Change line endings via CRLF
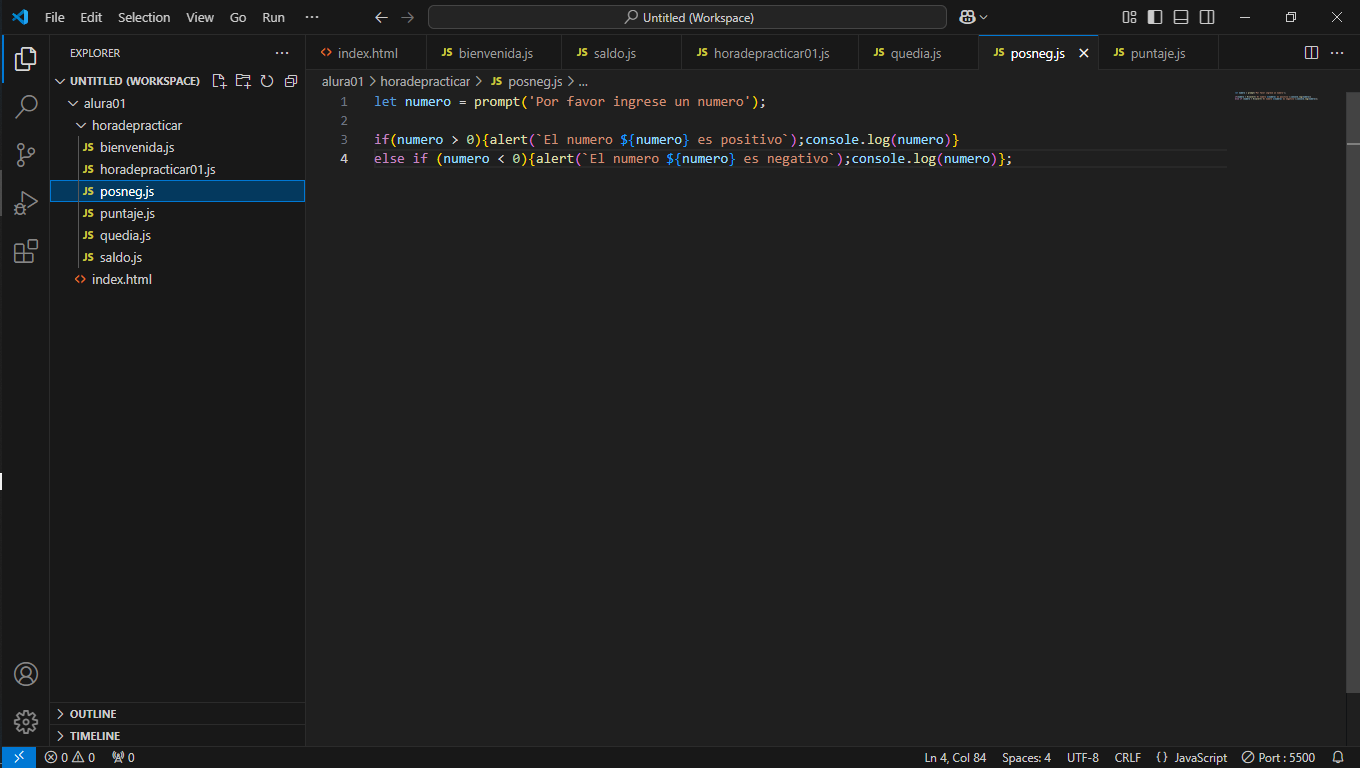Image resolution: width=1360 pixels, height=768 pixels. 1127,757
